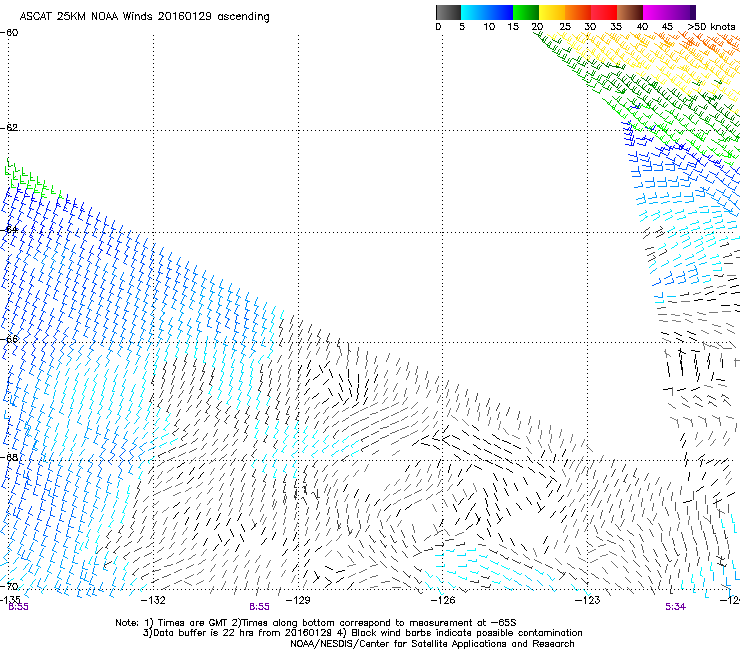The width and height of the screenshot is (740, 650).
Task: Select the -68 latitude axis label
Action: 9,457
